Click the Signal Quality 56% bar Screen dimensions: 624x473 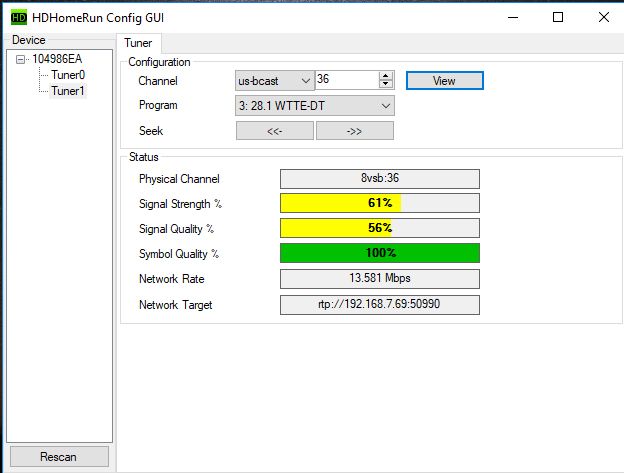(x=379, y=228)
